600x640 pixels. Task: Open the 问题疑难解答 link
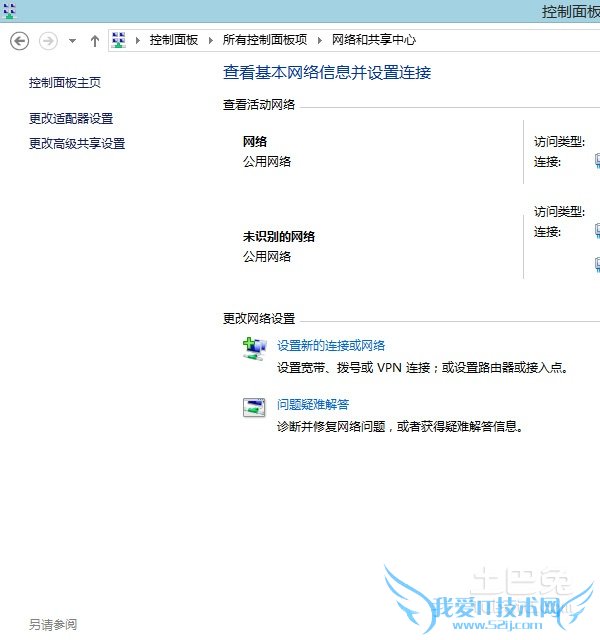(x=313, y=404)
